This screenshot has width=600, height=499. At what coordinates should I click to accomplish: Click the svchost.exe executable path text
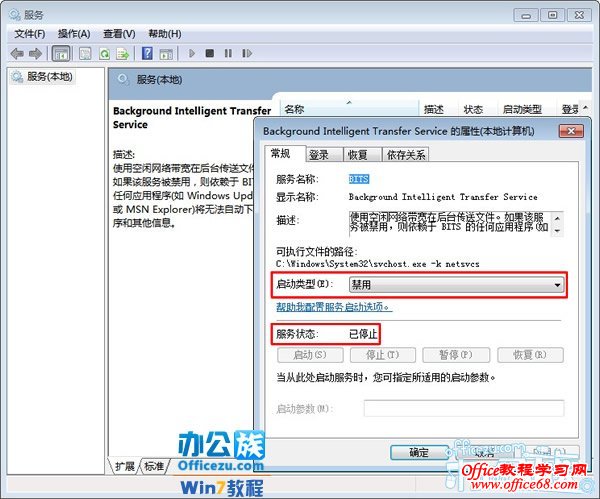pyautogui.click(x=377, y=264)
